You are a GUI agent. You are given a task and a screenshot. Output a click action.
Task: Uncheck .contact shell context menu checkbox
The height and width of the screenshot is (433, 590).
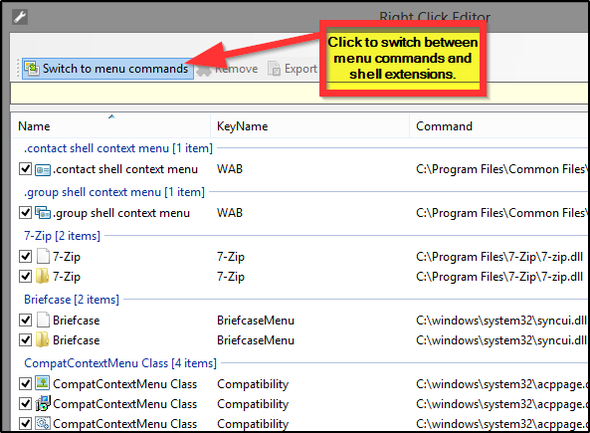(25, 169)
